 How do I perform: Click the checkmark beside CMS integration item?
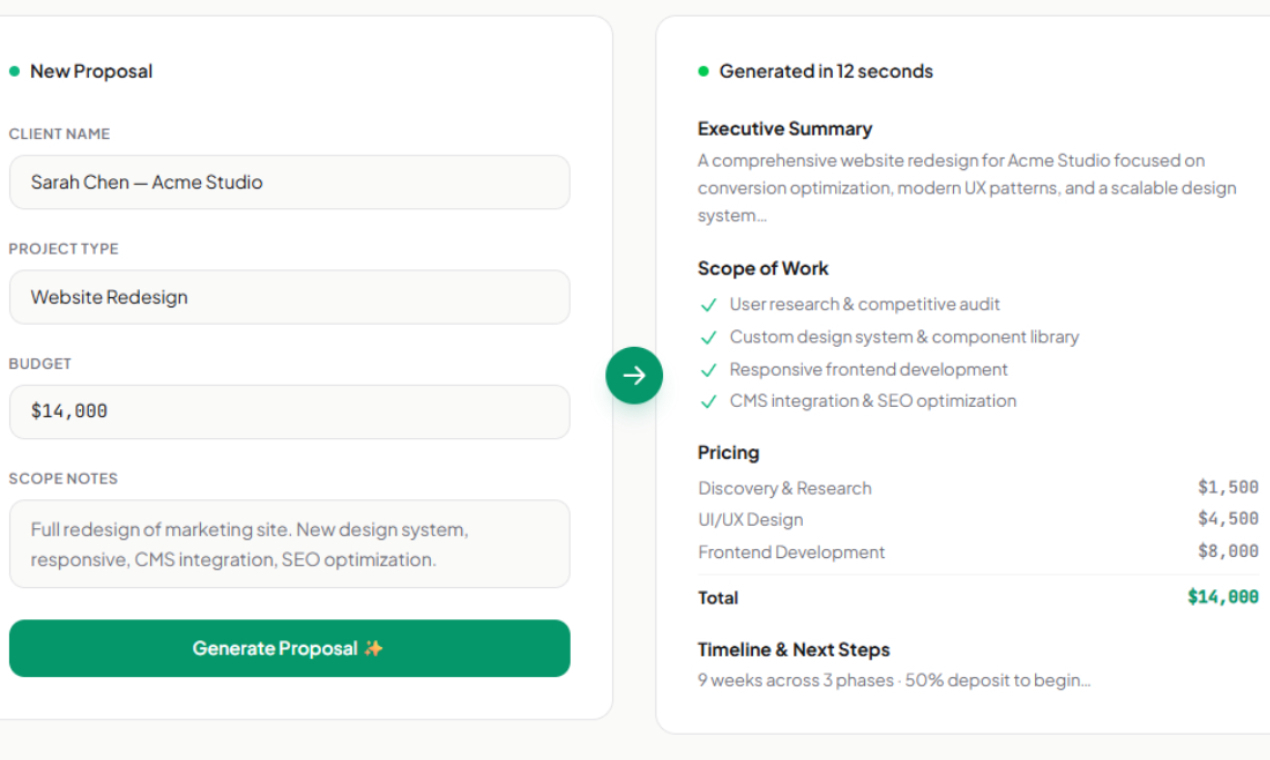coord(709,402)
